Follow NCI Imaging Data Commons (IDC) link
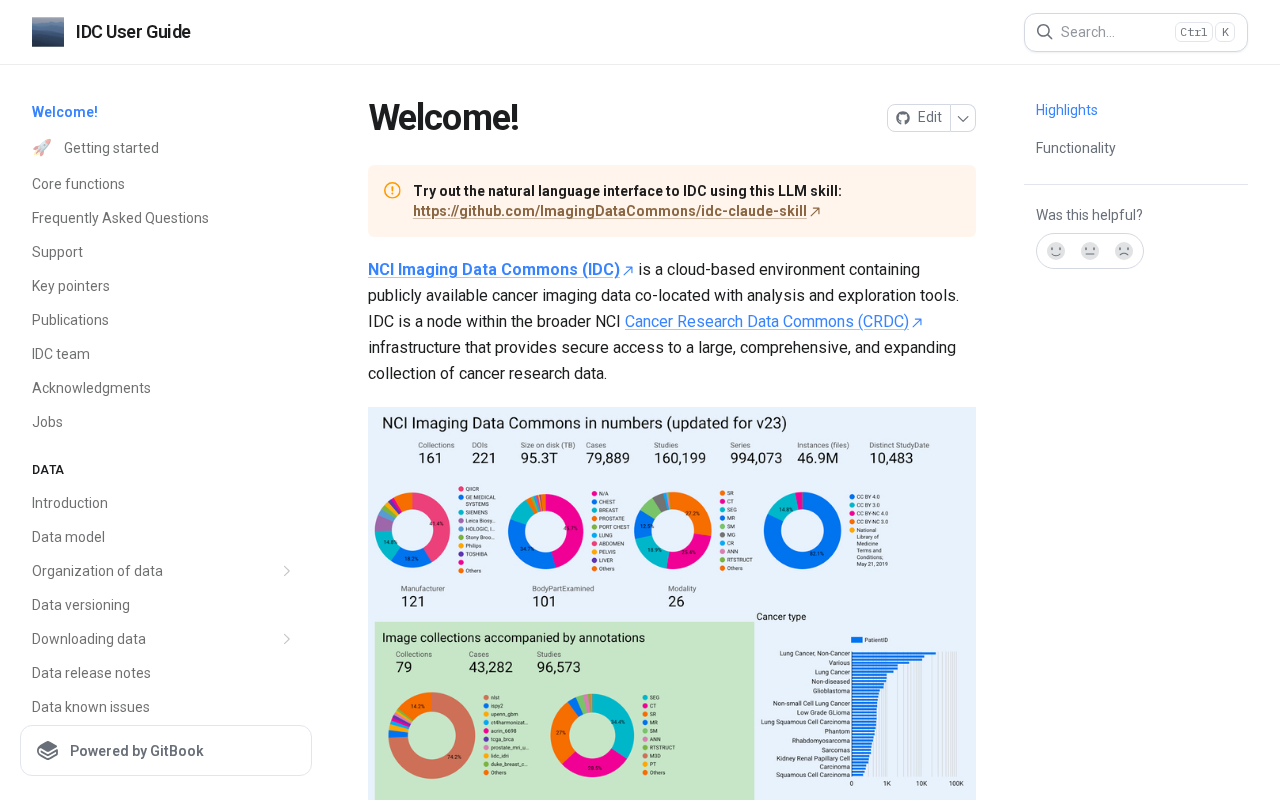 501,270
